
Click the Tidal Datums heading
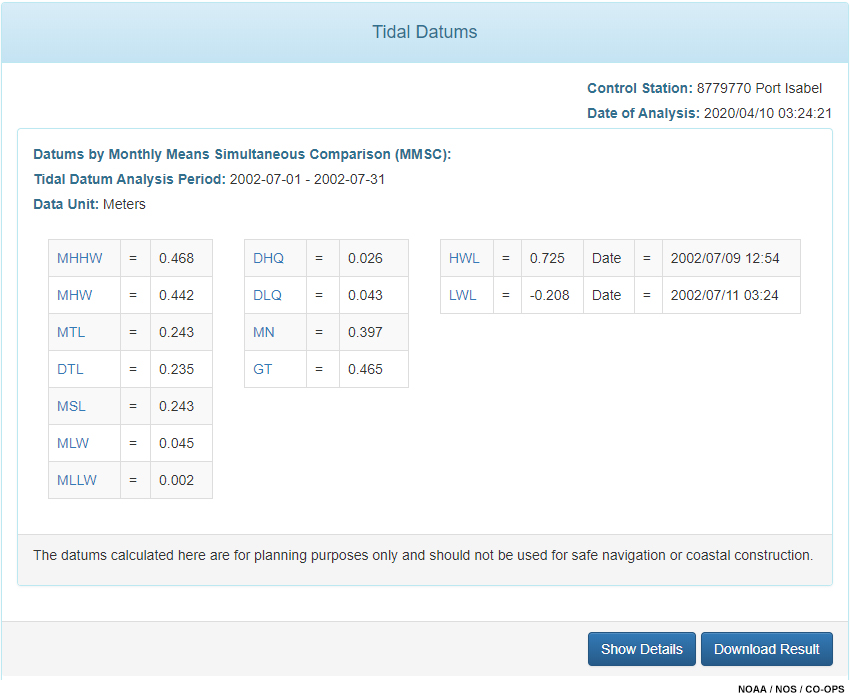pyautogui.click(x=424, y=32)
